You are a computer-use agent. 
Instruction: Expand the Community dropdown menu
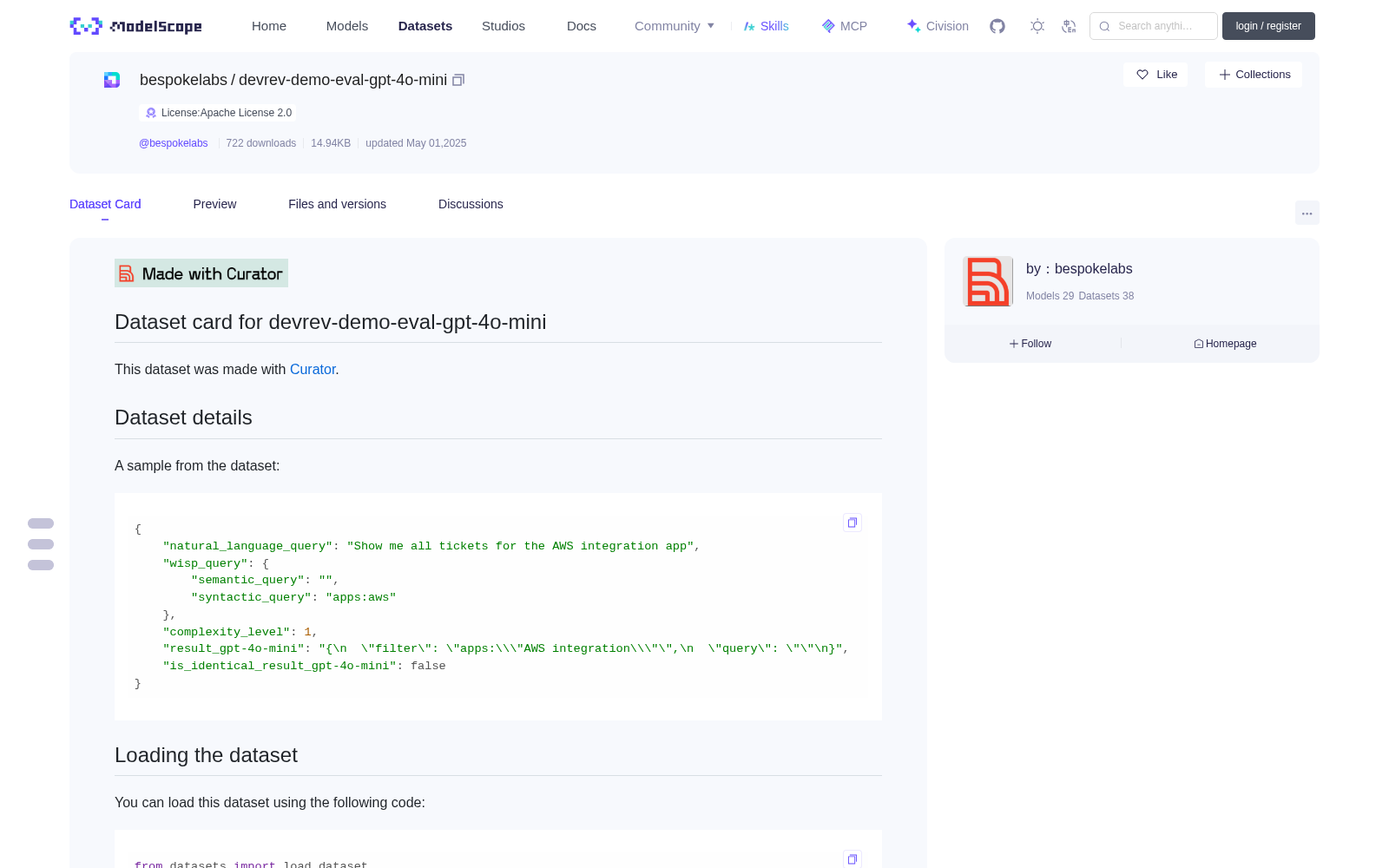675,26
